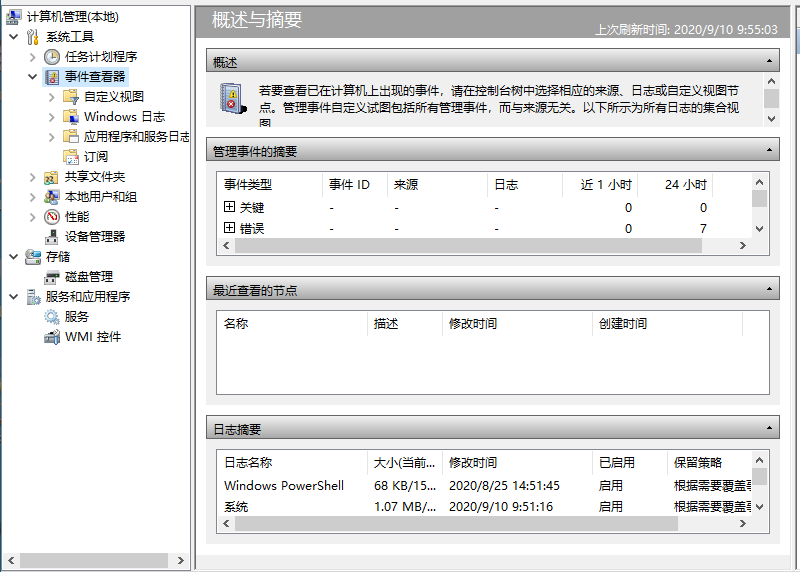Click the 概述 description scroll up arrow
Screen dimensions: 800x572
771,81
